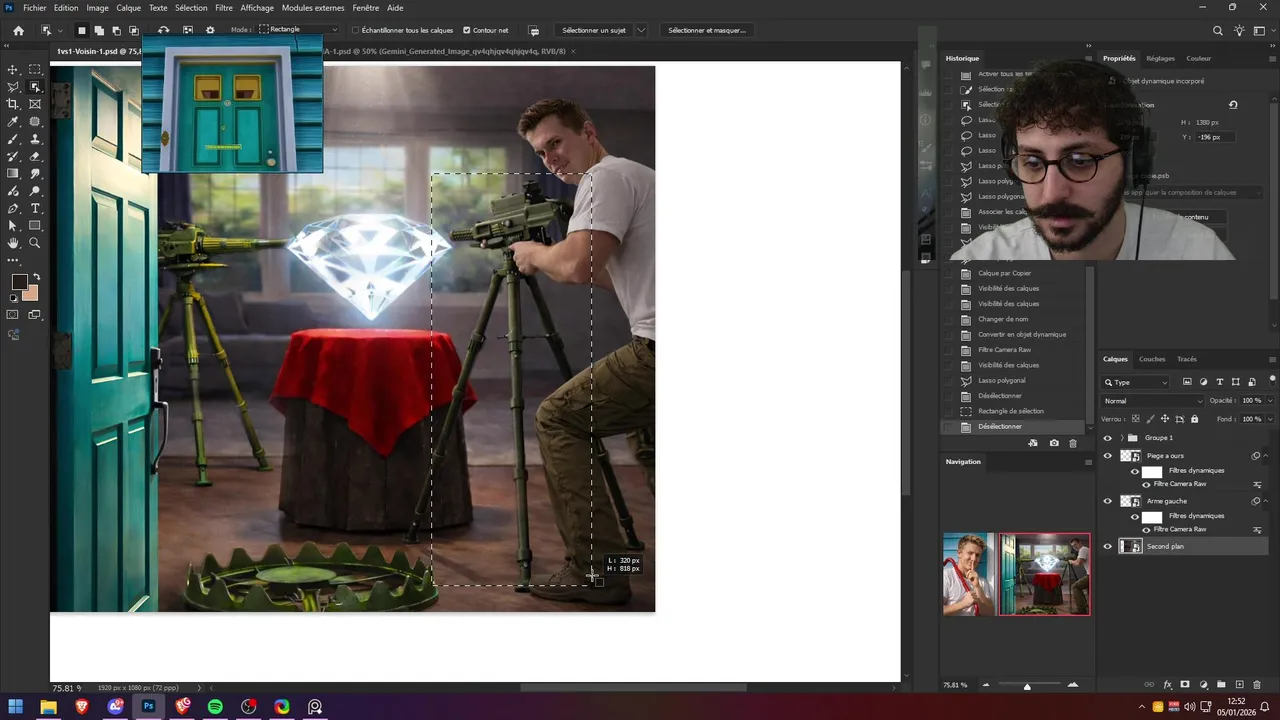This screenshot has width=1280, height=720.
Task: Hide the Groupe 1 layer
Action: (x=1107, y=438)
